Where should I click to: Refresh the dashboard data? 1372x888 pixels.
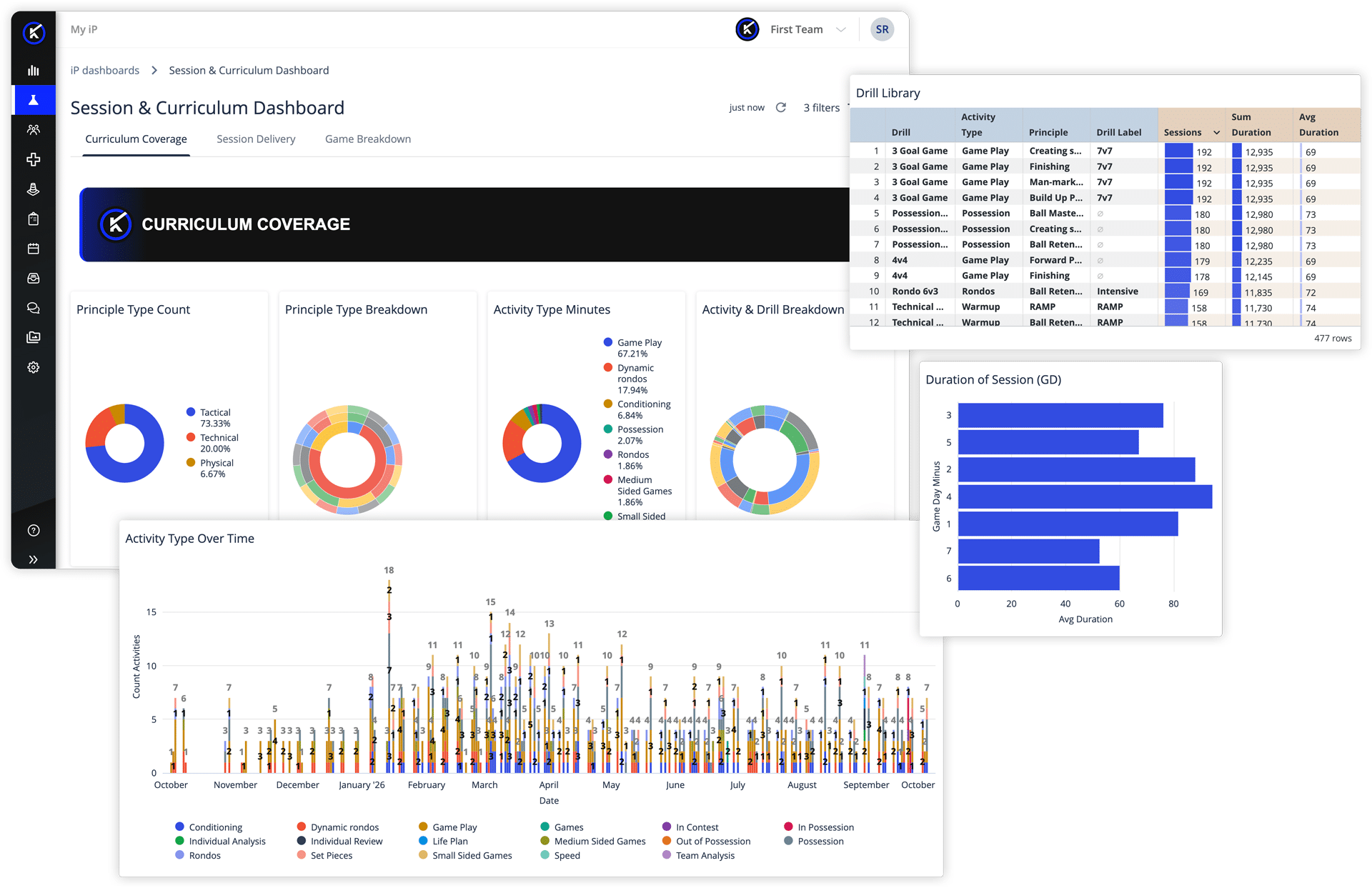pyautogui.click(x=781, y=107)
